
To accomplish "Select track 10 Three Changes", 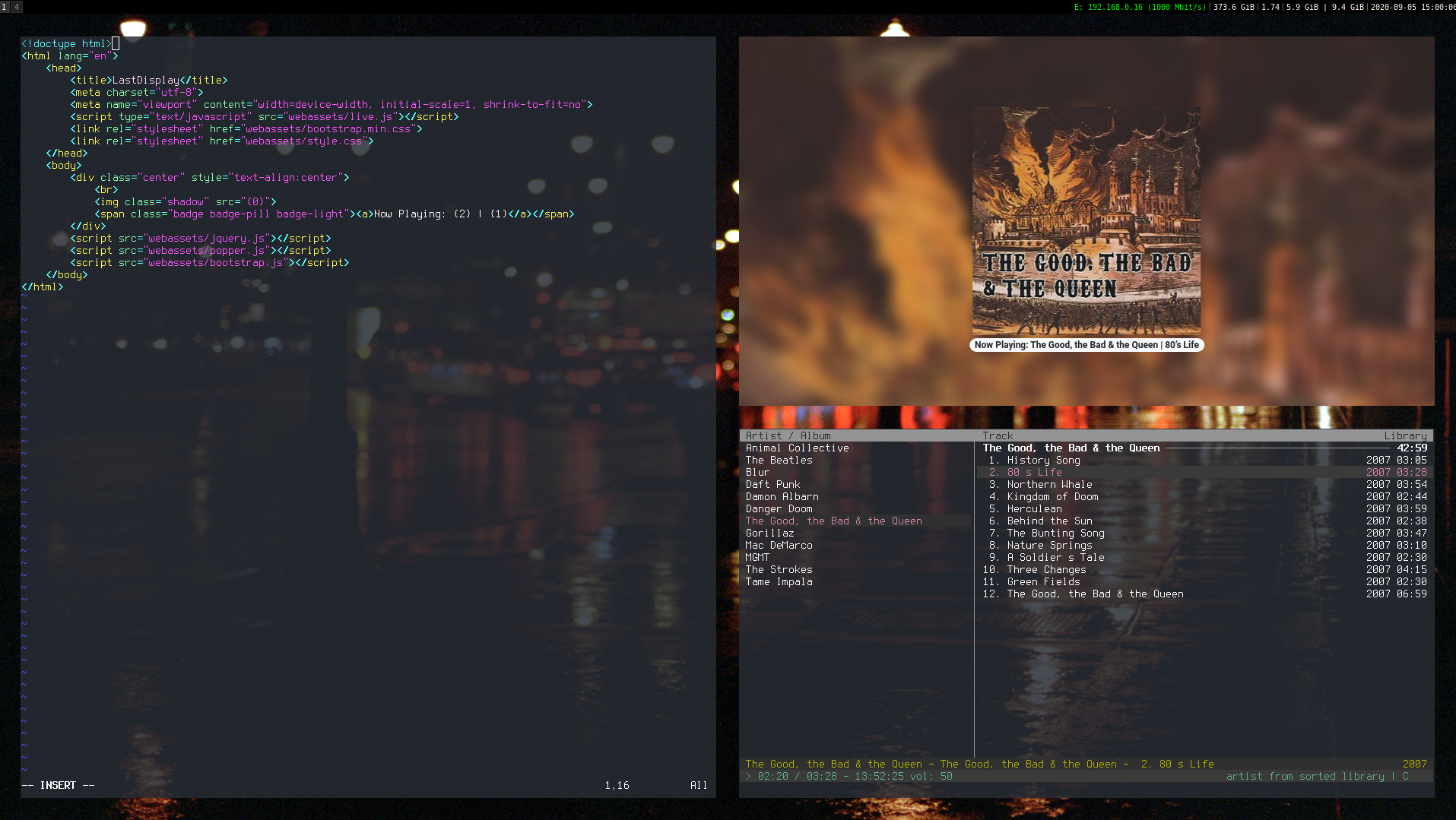I will 1204,570.
